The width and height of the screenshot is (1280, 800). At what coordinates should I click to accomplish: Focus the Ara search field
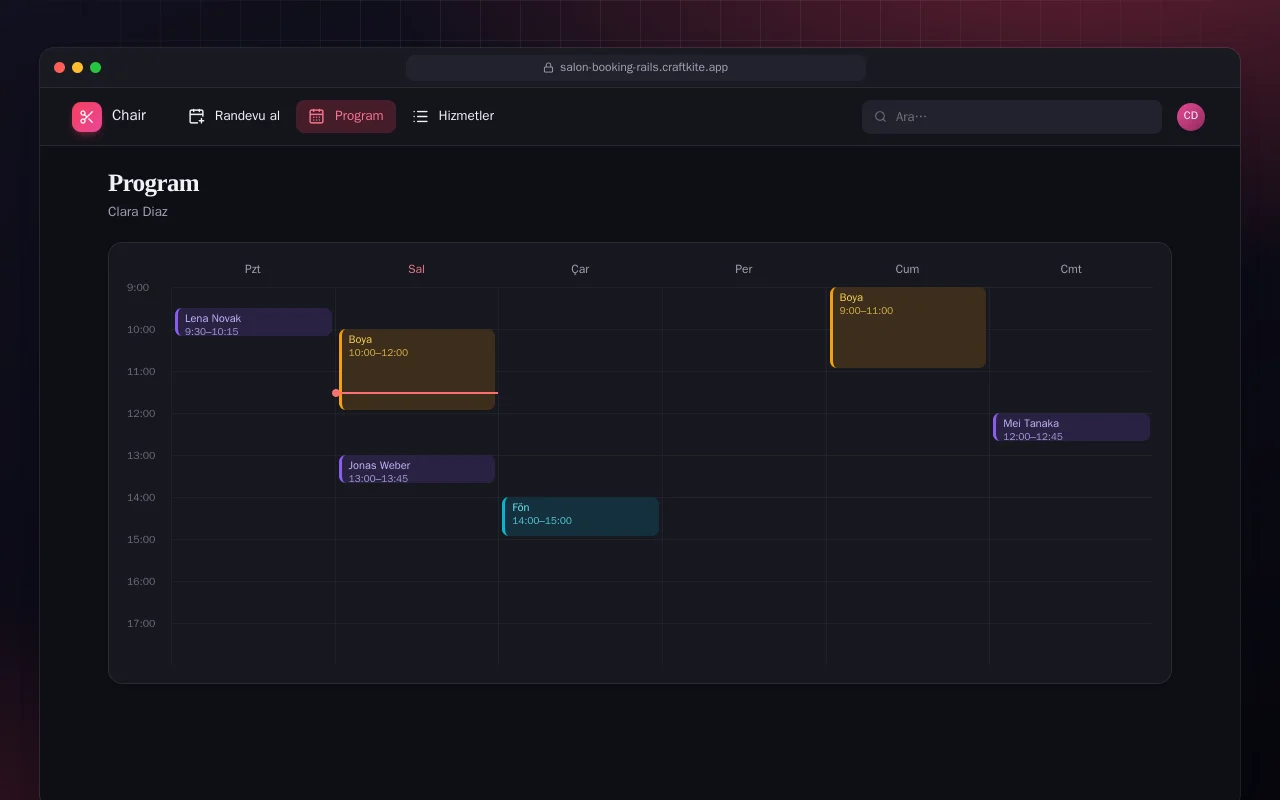1012,117
